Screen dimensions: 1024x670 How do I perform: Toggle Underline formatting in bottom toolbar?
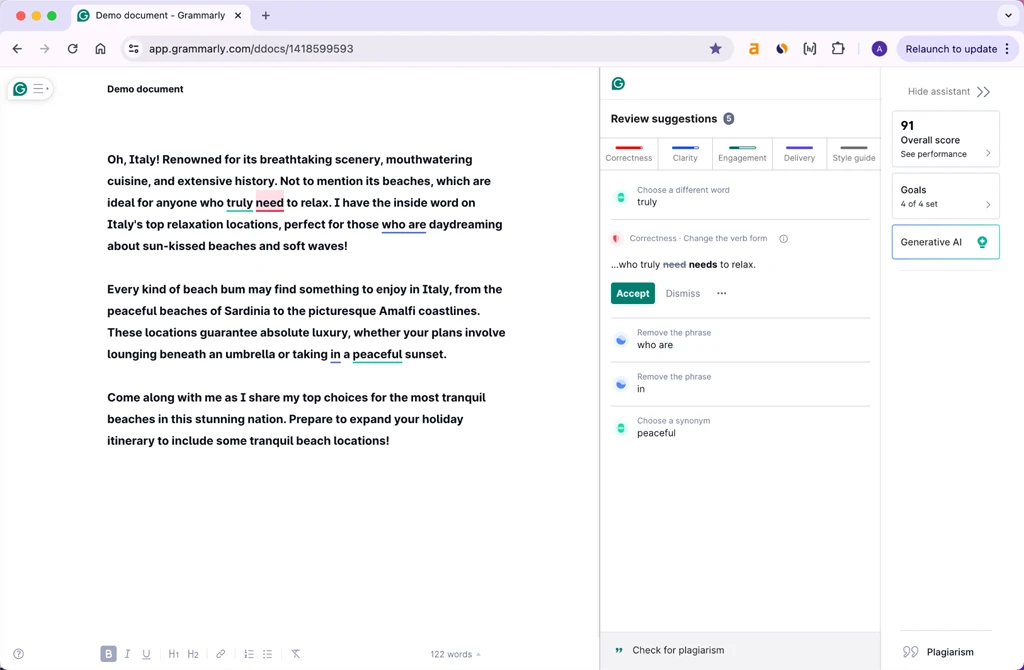pos(146,654)
